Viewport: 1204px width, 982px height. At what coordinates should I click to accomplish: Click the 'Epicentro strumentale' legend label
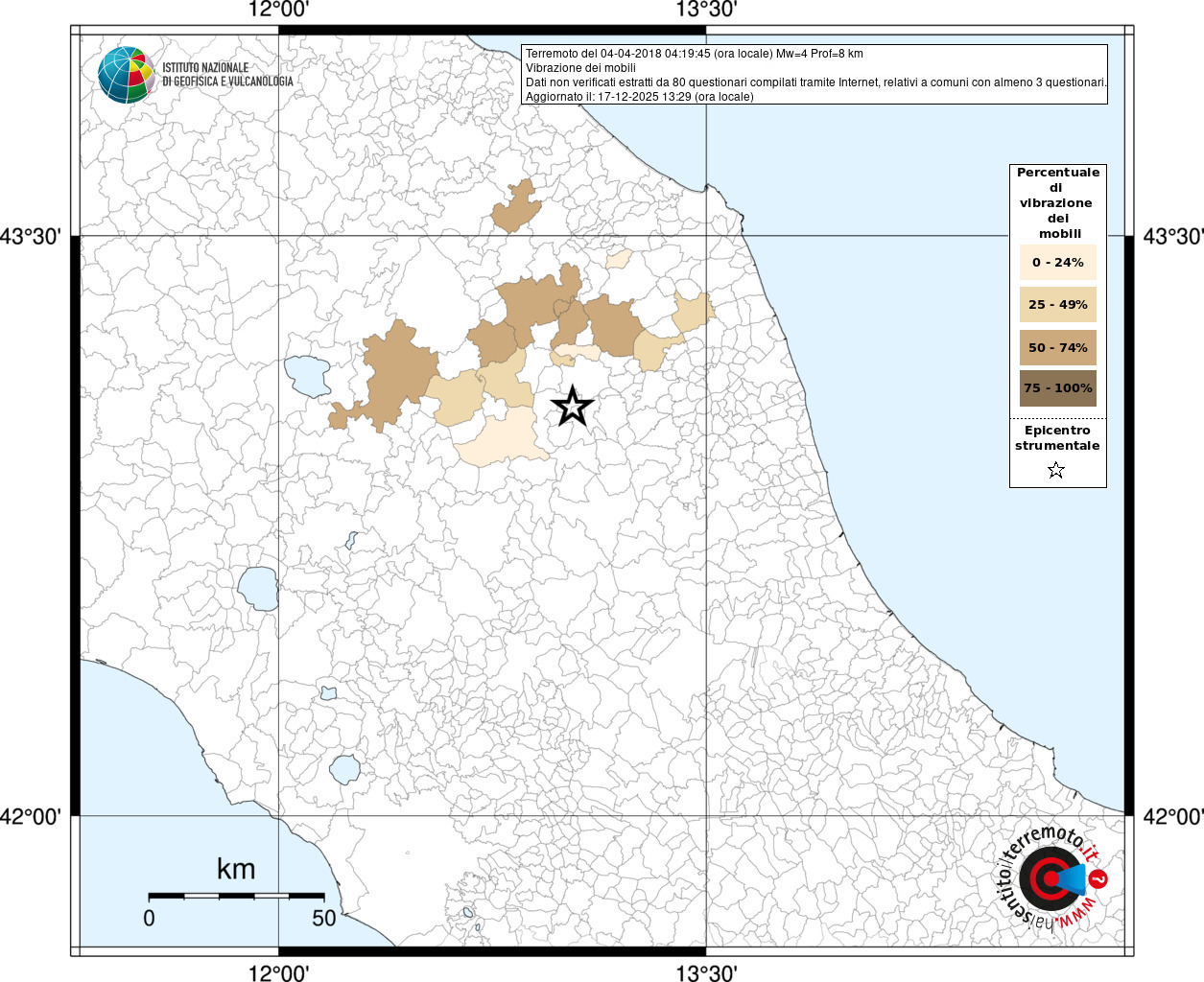[x=1057, y=438]
